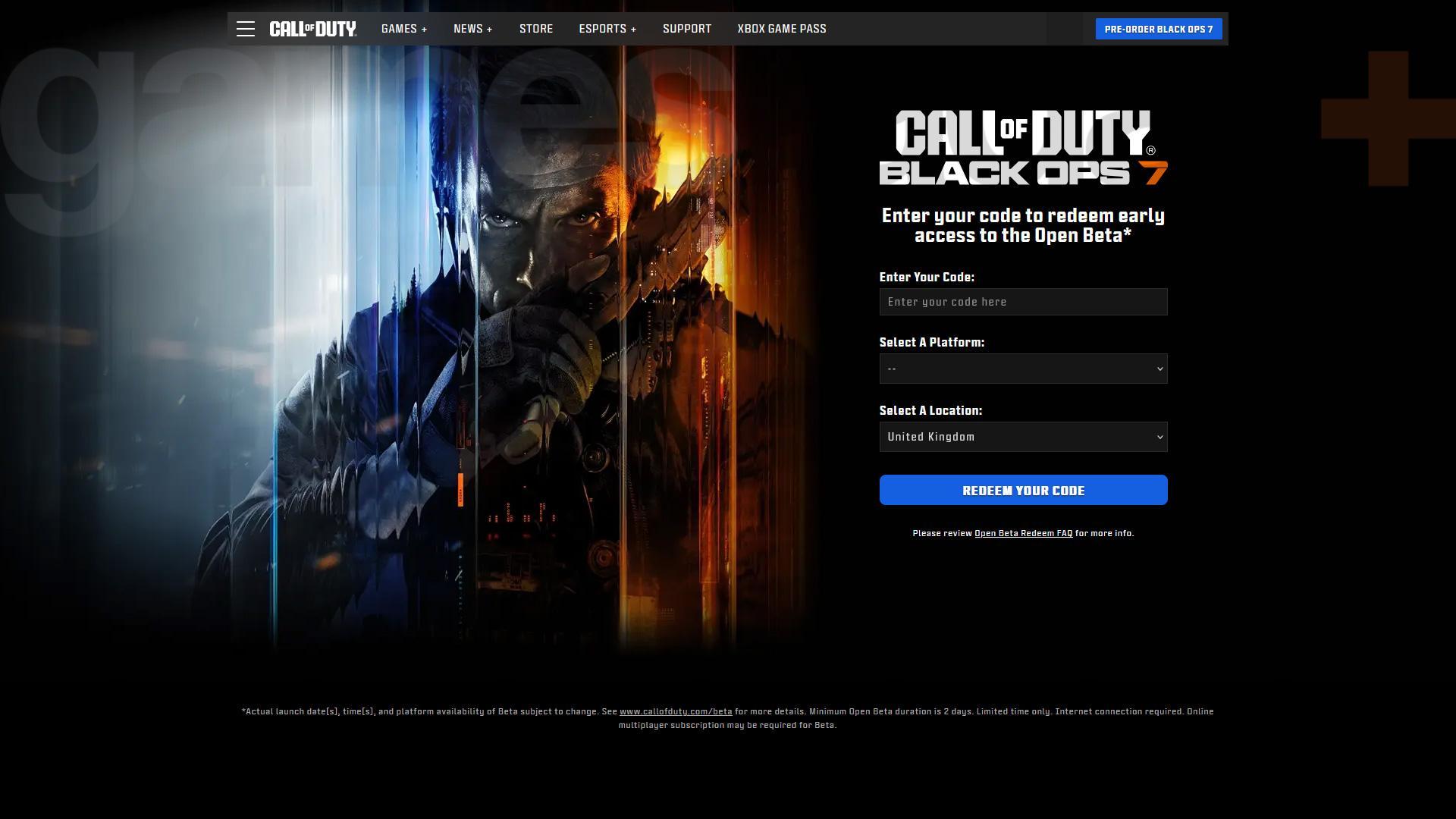Viewport: 1456px width, 819px height.
Task: Follow the www.callofduty.com/beta link
Action: point(675,711)
